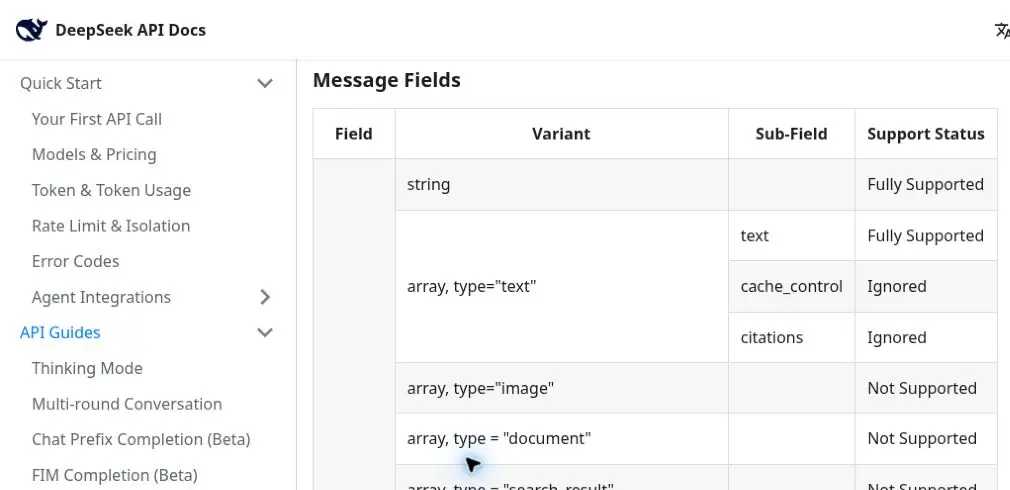Open DeepSeek API Docs home title
1010x490 pixels.
click(130, 30)
